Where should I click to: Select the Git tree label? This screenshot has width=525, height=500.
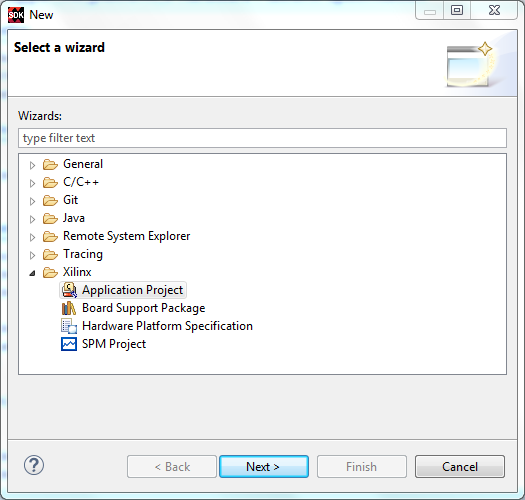71,200
